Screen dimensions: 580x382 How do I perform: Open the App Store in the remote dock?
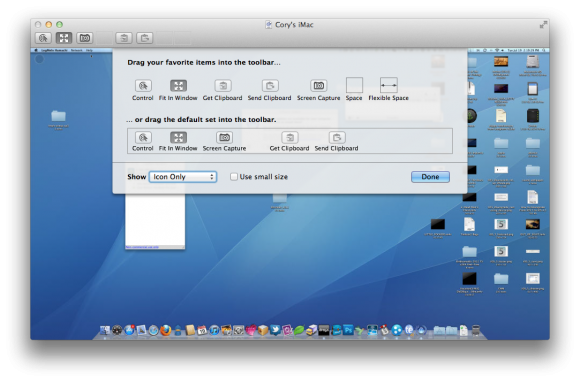click(129, 330)
